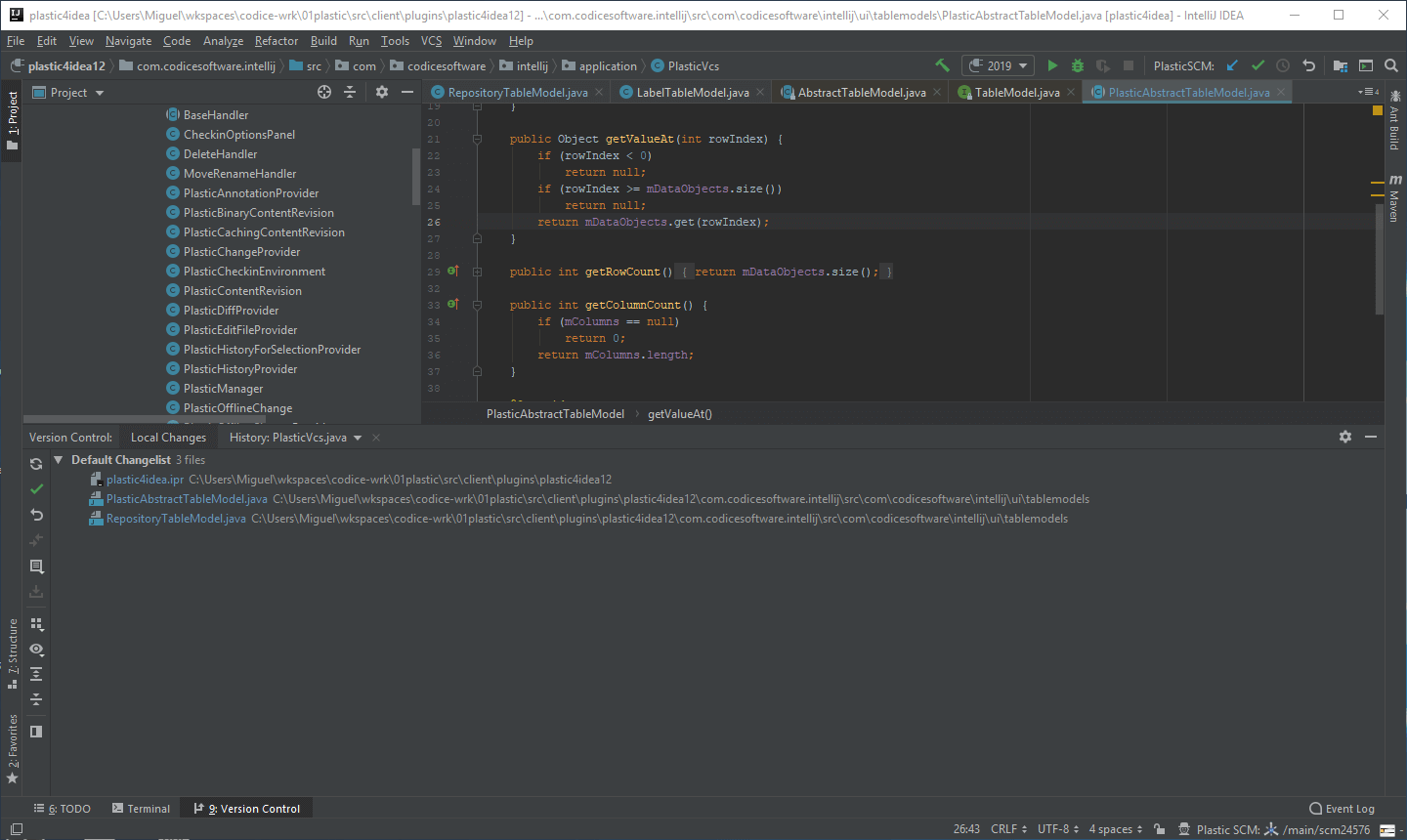Viewport: 1407px width, 840px height.
Task: Collapse all changelists icon
Action: 36,699
